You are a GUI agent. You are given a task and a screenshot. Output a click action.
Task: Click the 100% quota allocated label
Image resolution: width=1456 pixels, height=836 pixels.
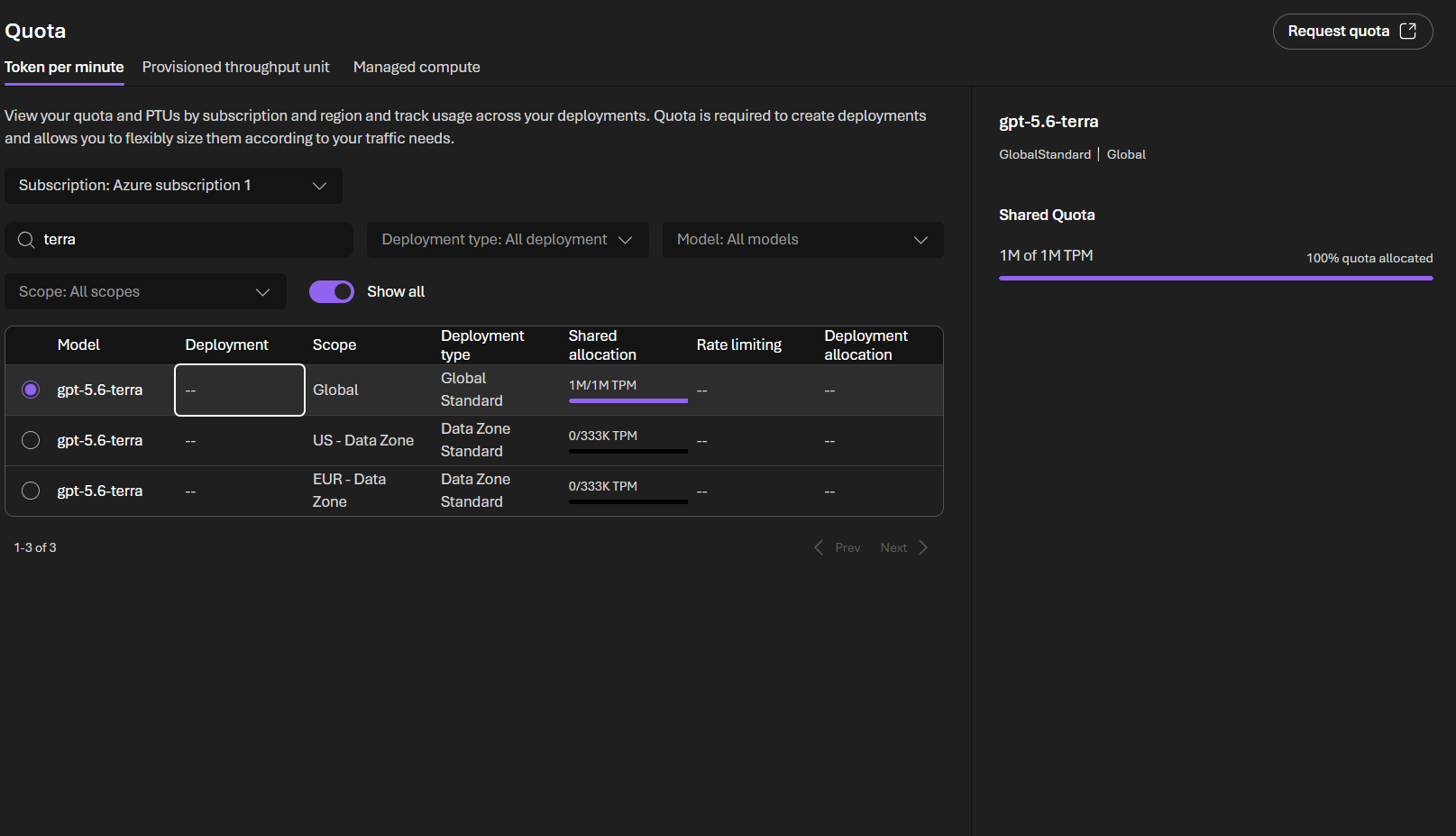(1369, 258)
